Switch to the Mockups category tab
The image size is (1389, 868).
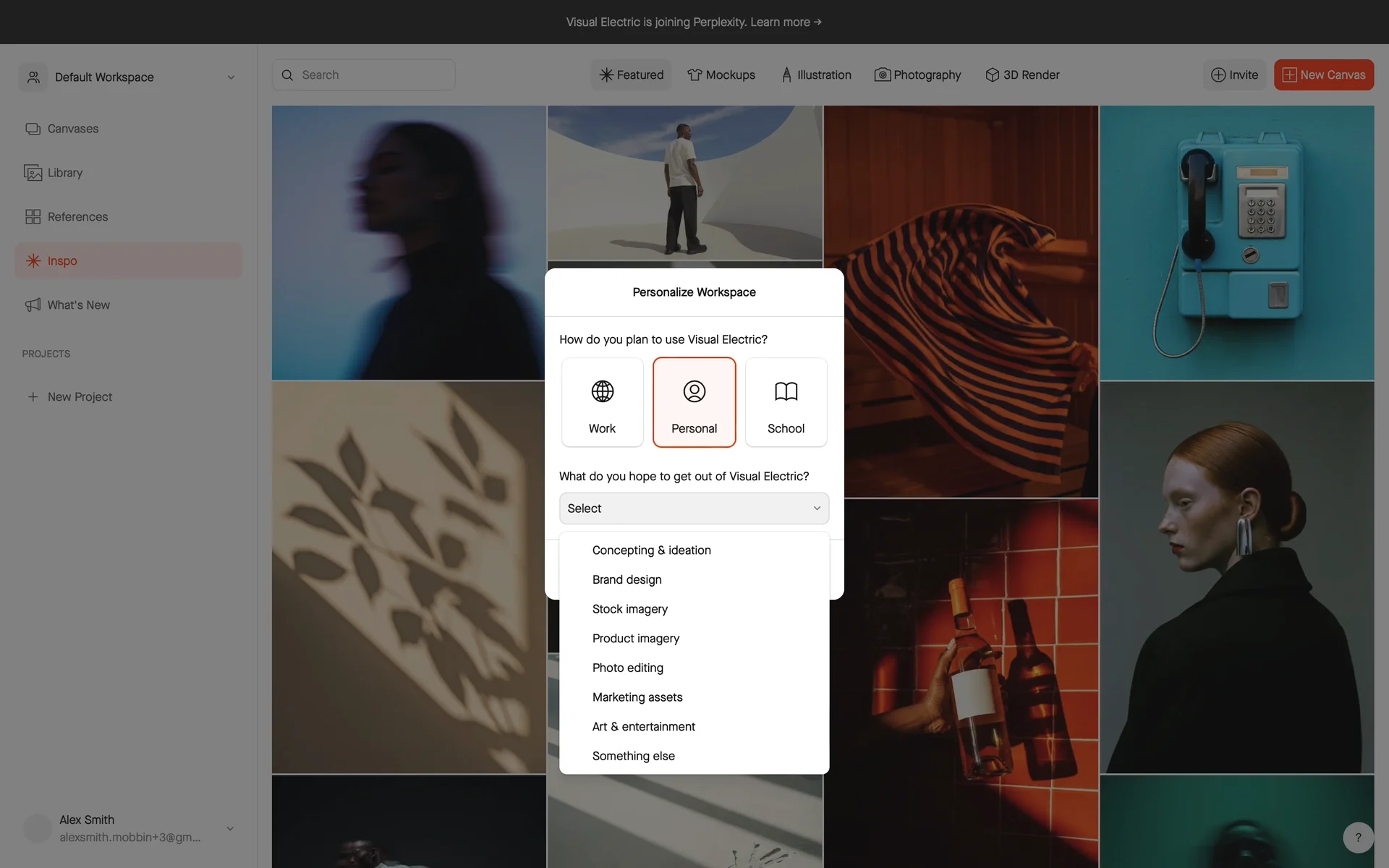721,75
